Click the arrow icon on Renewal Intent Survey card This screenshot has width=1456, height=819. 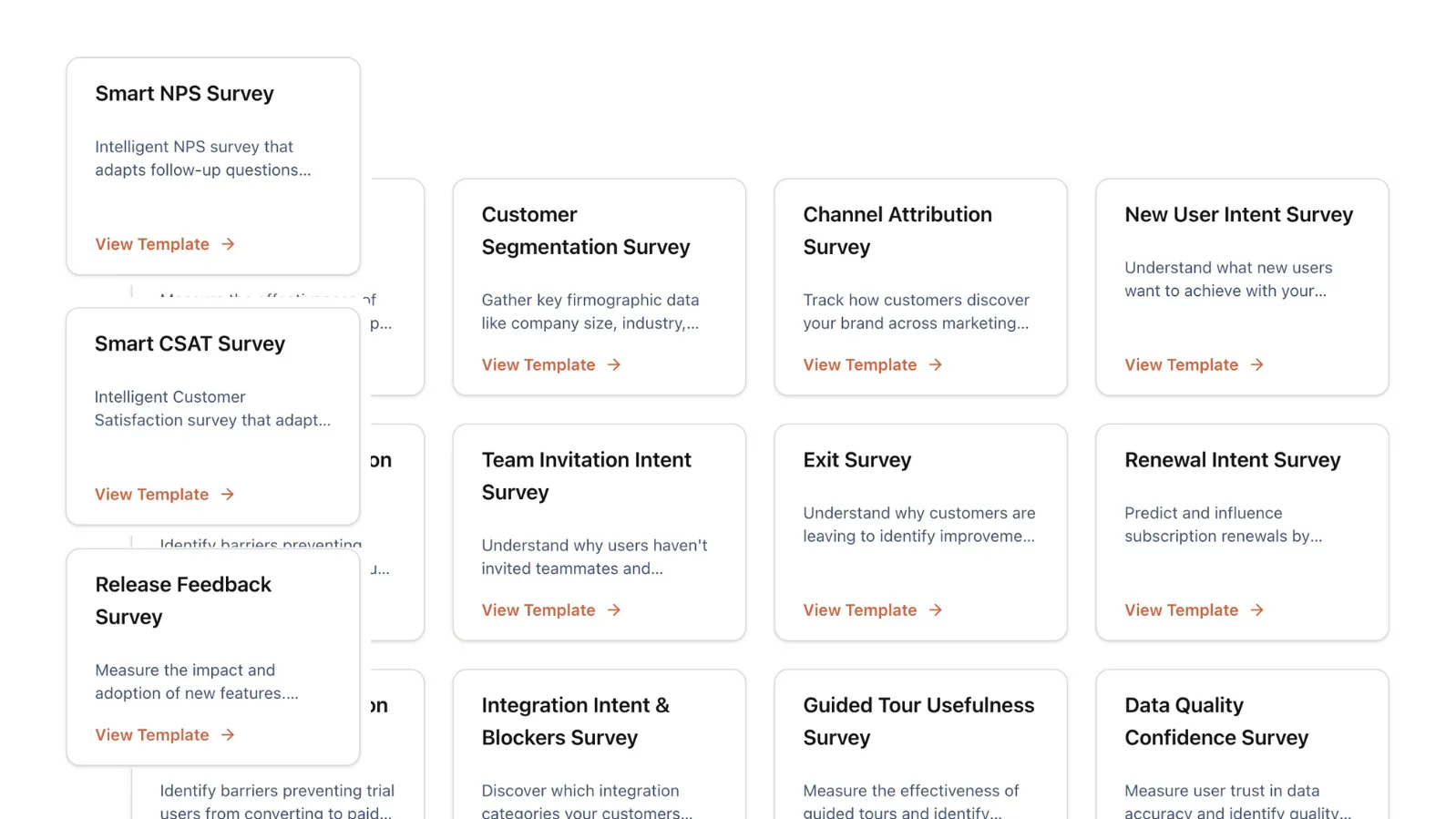point(1257,610)
